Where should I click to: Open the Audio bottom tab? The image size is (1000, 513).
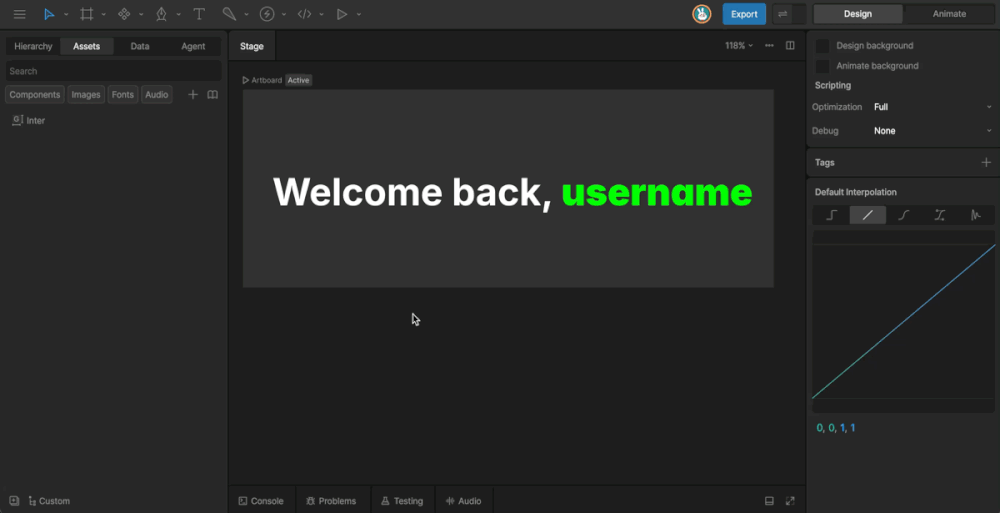click(464, 501)
